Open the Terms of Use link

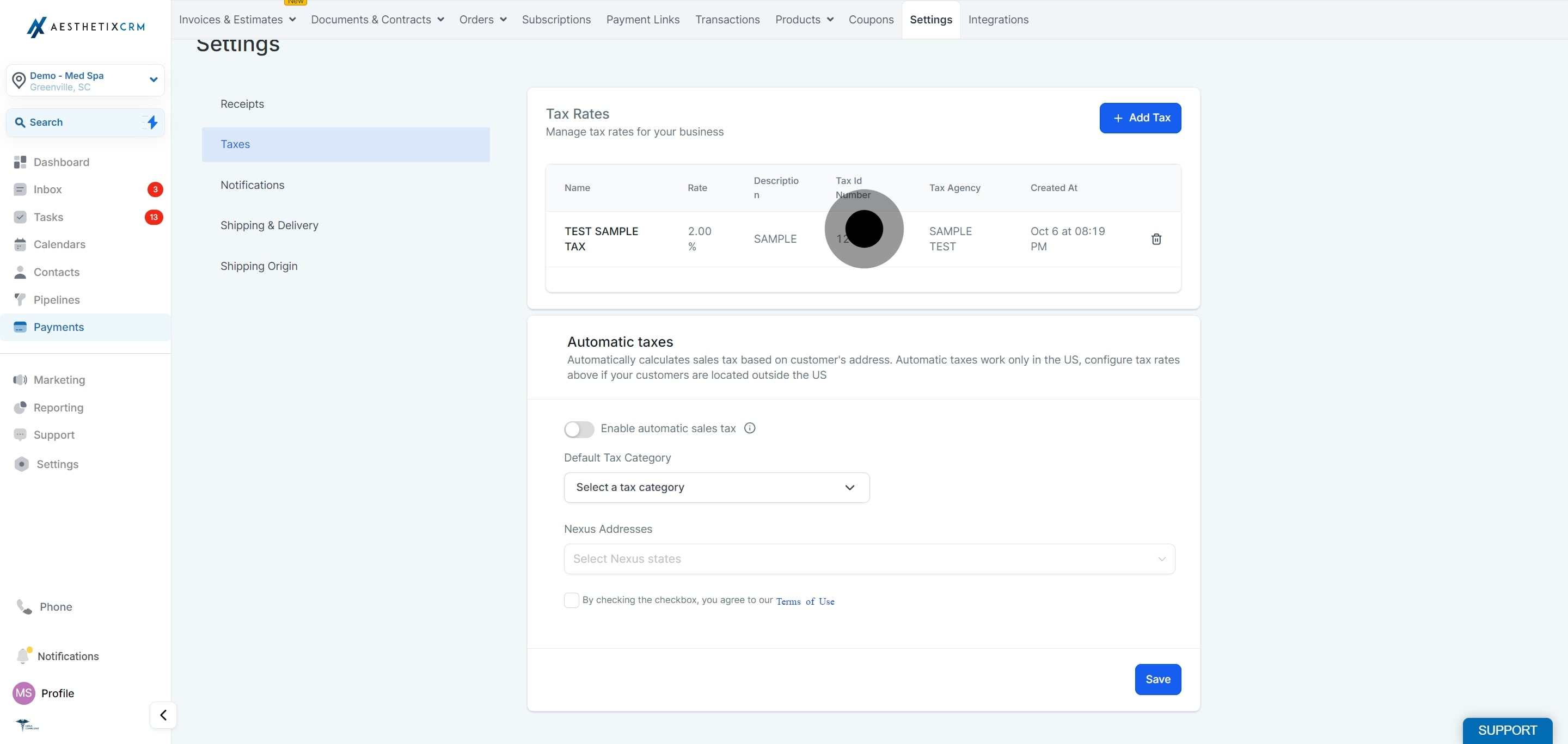[x=805, y=601]
